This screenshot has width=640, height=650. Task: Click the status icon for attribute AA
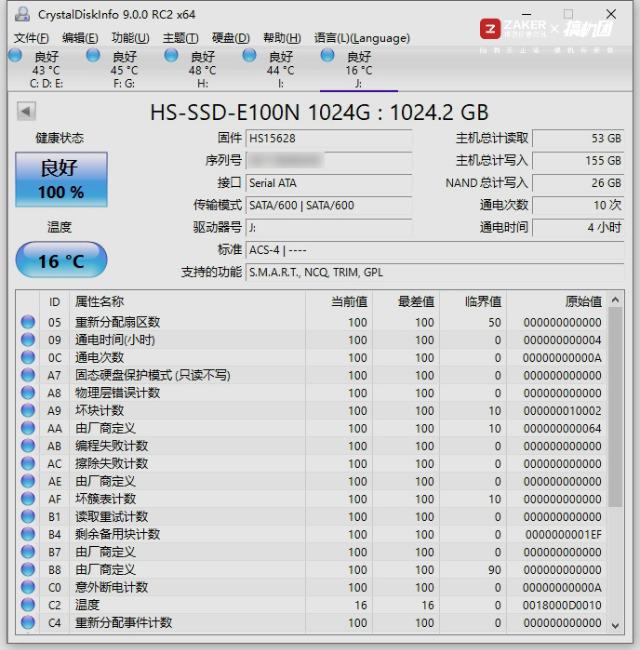pos(28,428)
